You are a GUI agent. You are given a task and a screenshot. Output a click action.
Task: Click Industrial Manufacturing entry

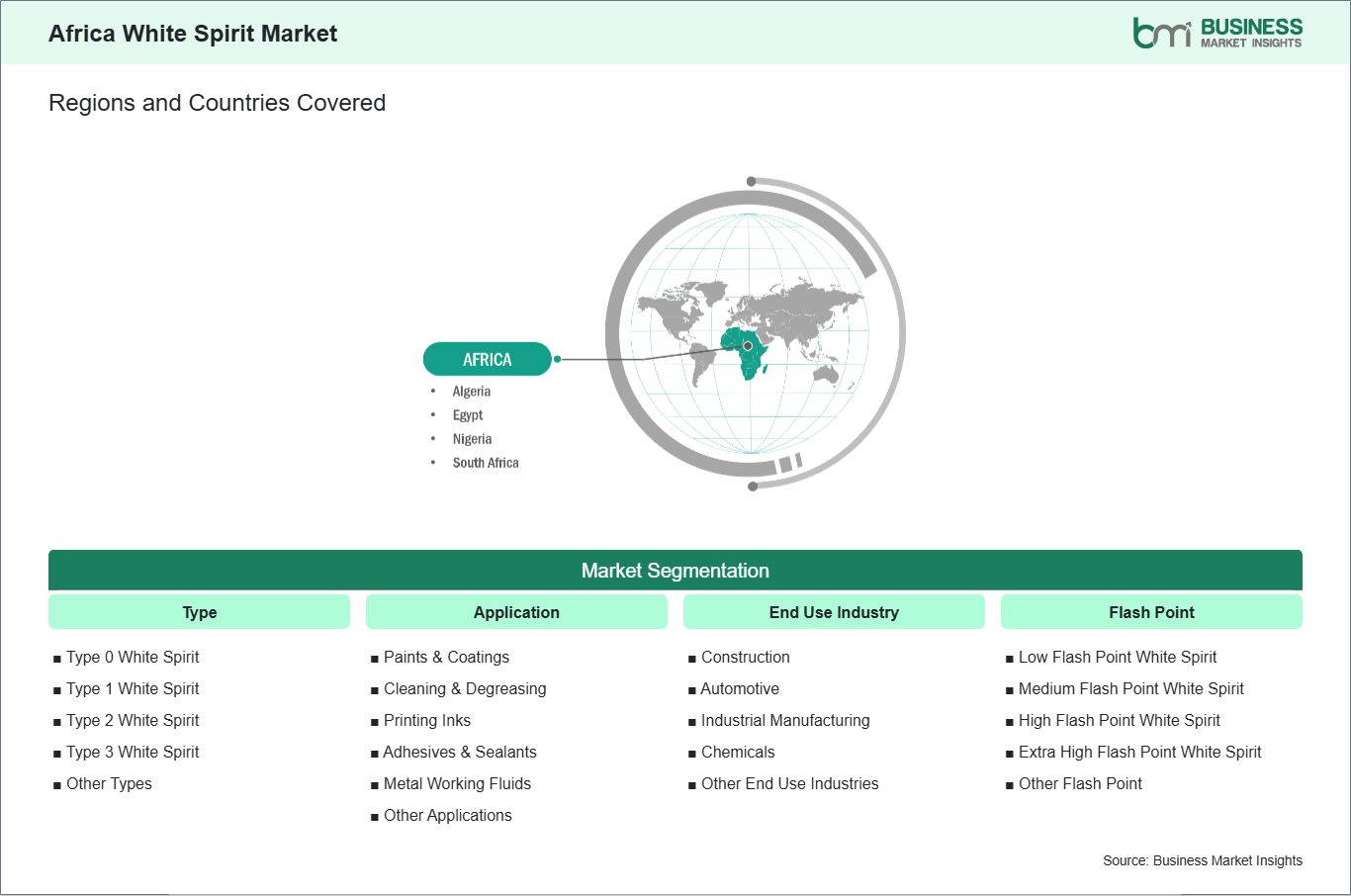(x=785, y=720)
